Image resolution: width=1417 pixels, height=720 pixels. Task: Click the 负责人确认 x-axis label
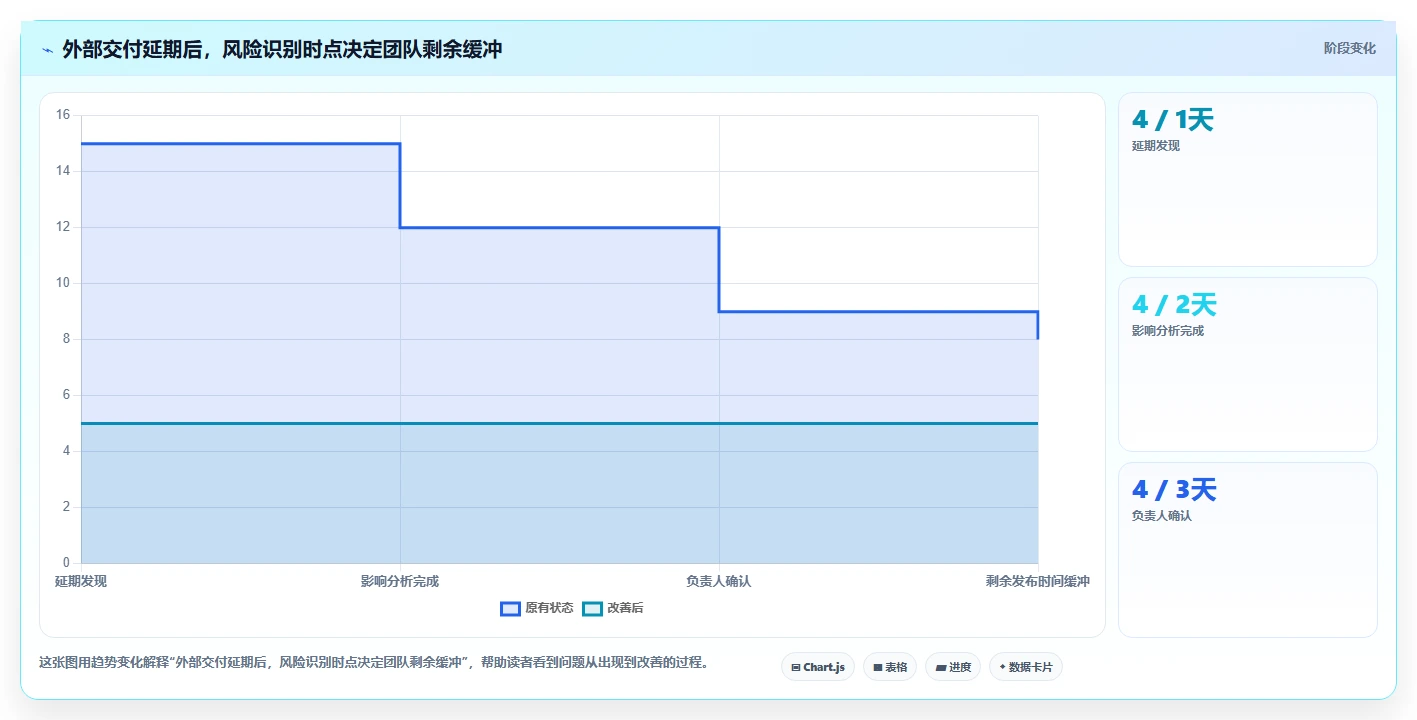tap(719, 581)
